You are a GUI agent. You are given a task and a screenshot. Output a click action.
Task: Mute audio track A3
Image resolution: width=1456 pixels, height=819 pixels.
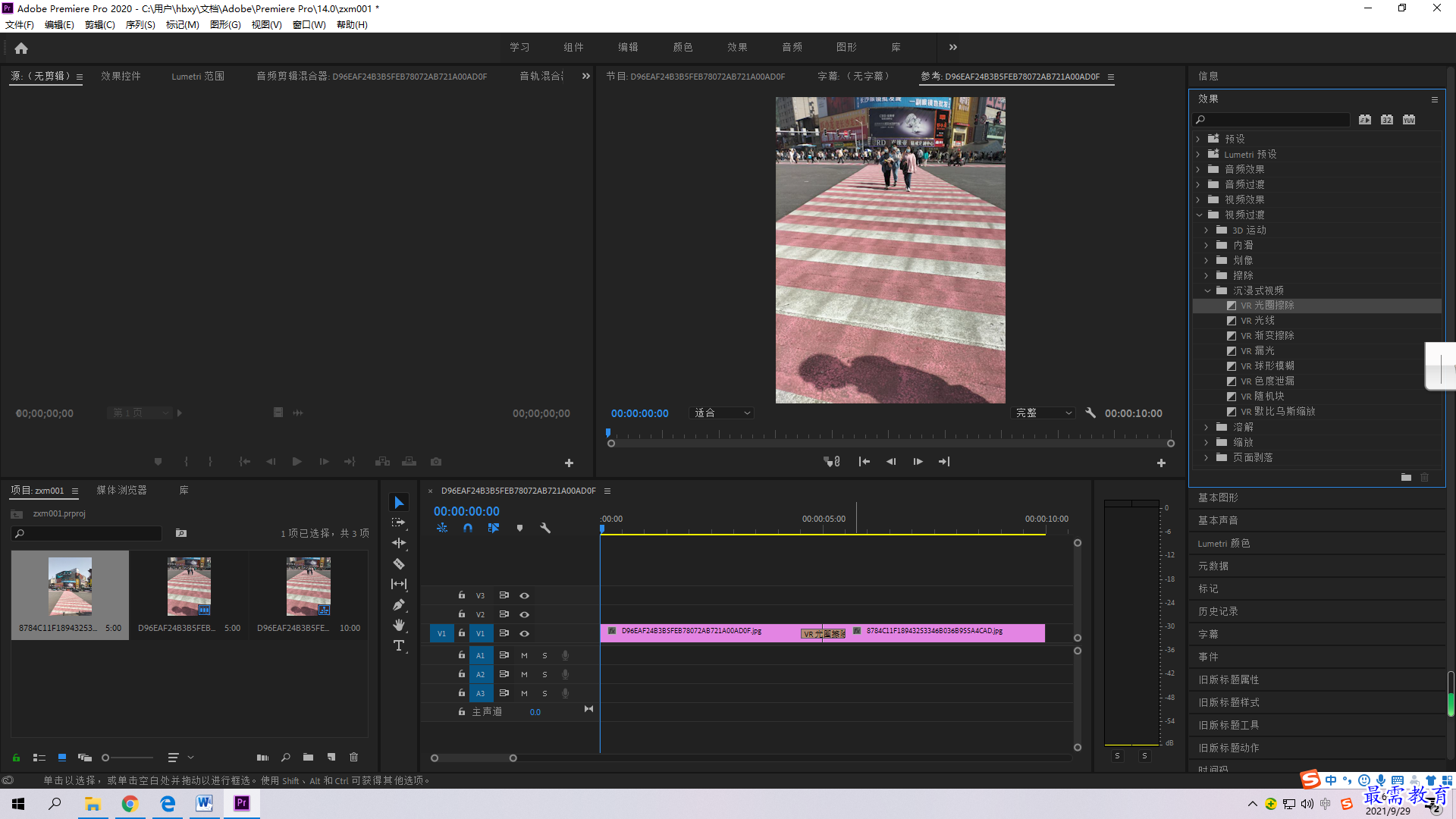tap(524, 693)
